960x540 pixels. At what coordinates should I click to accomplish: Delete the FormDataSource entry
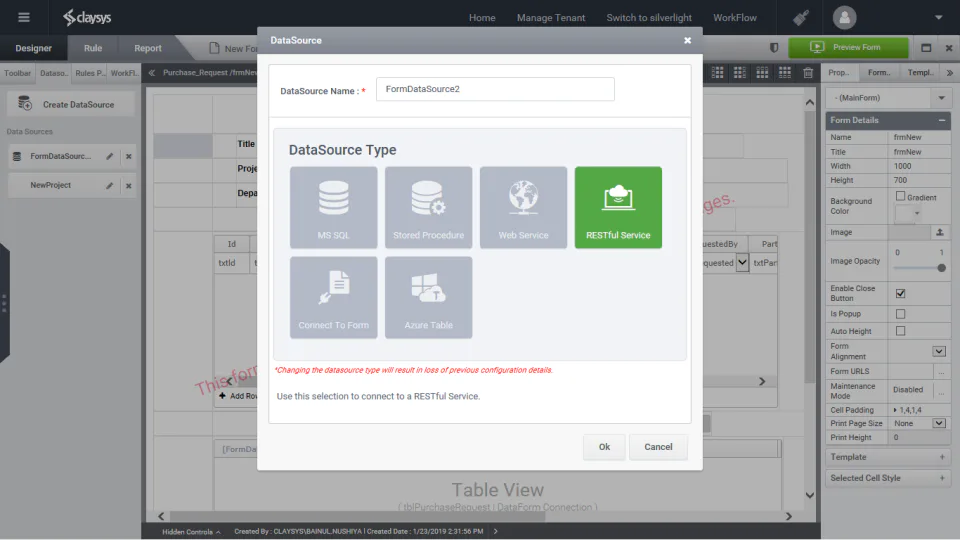pyautogui.click(x=129, y=157)
